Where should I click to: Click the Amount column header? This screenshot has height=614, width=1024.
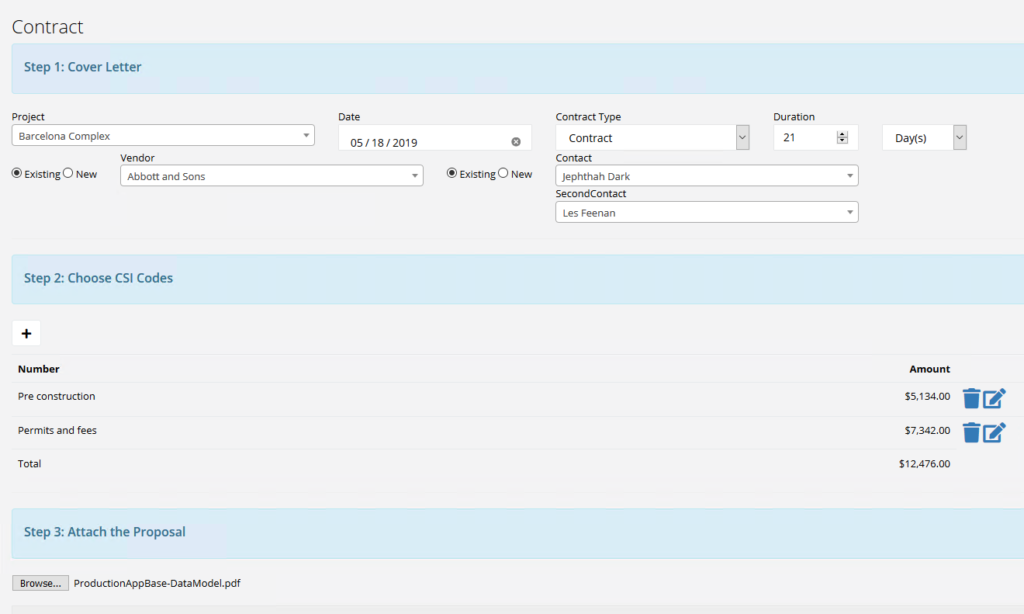tap(929, 369)
